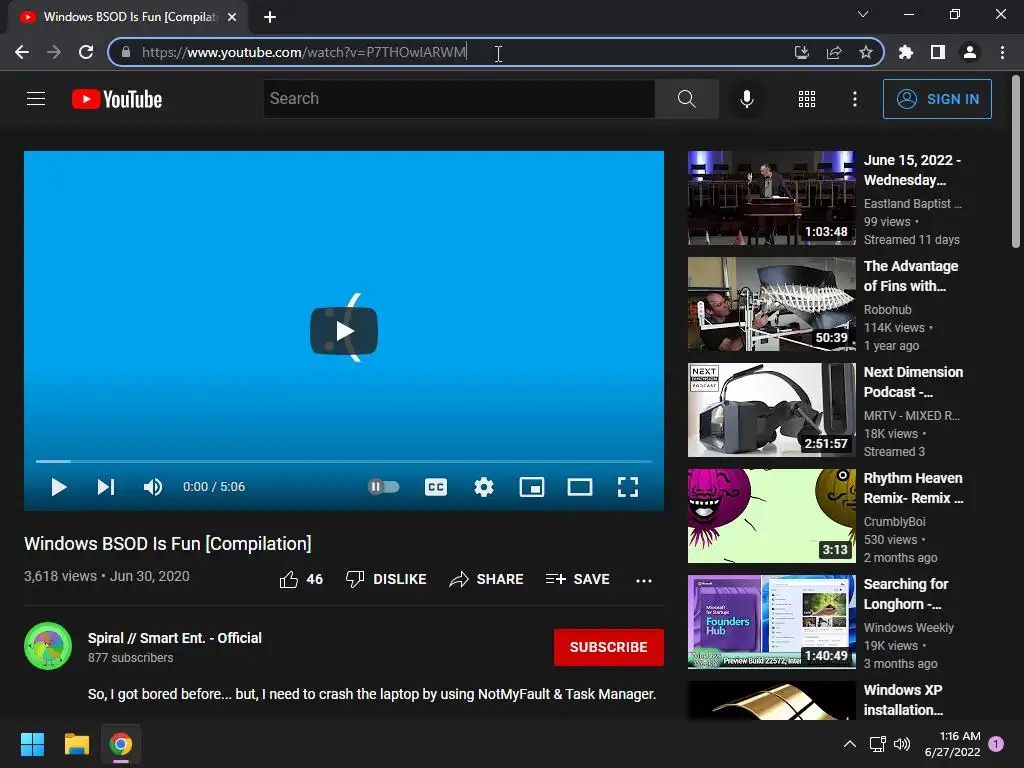Open the Windows Start menu
This screenshot has height=768, width=1024.
[x=32, y=744]
